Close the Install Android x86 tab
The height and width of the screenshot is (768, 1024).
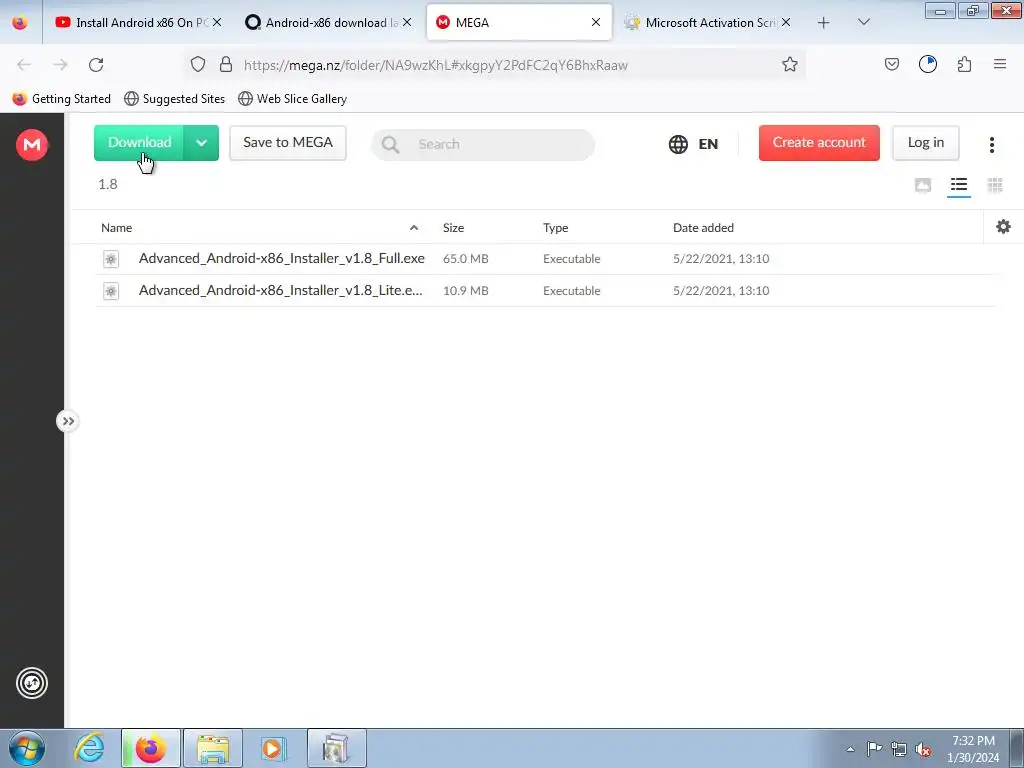[x=217, y=22]
